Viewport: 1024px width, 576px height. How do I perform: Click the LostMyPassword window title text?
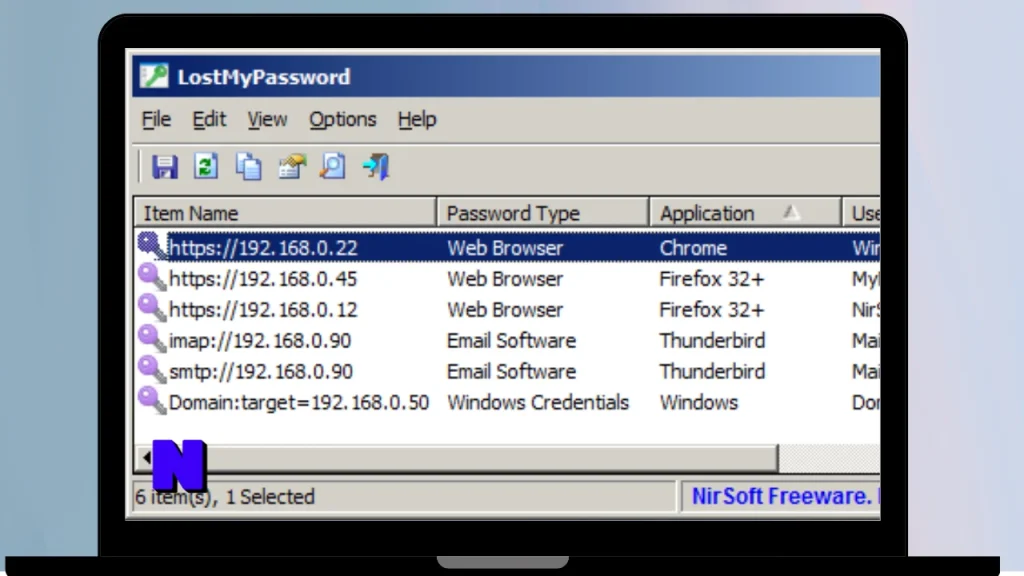(264, 77)
